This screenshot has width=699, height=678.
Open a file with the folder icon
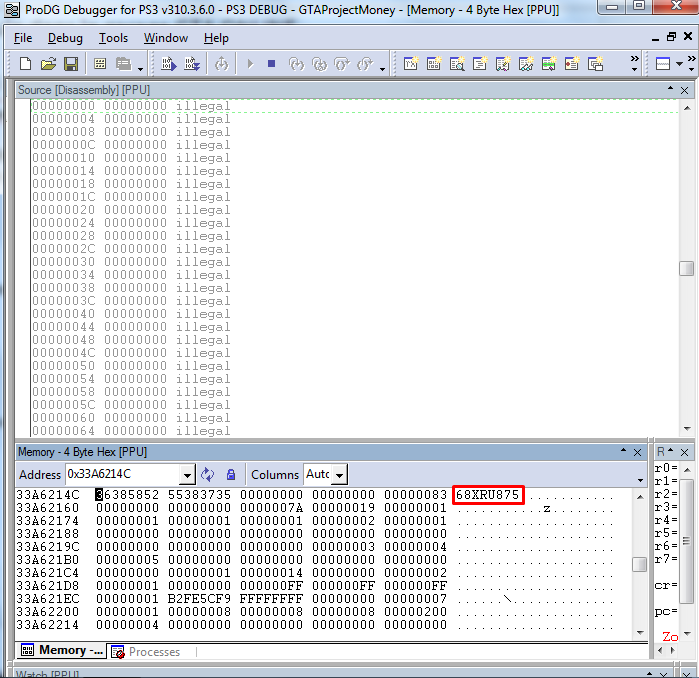pyautogui.click(x=48, y=64)
